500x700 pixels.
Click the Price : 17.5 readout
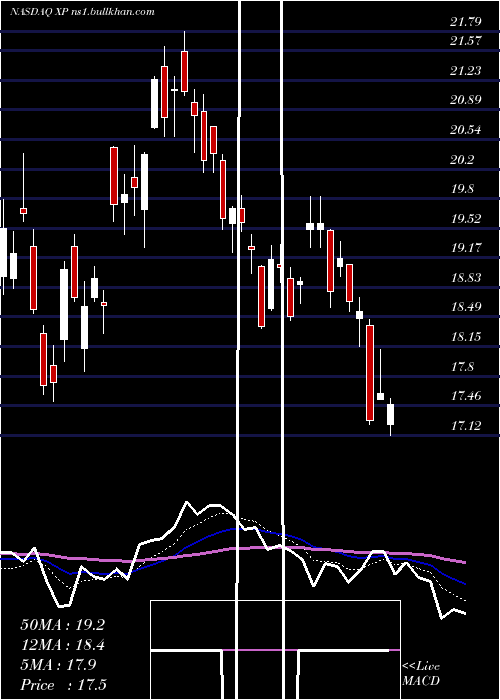(63, 685)
